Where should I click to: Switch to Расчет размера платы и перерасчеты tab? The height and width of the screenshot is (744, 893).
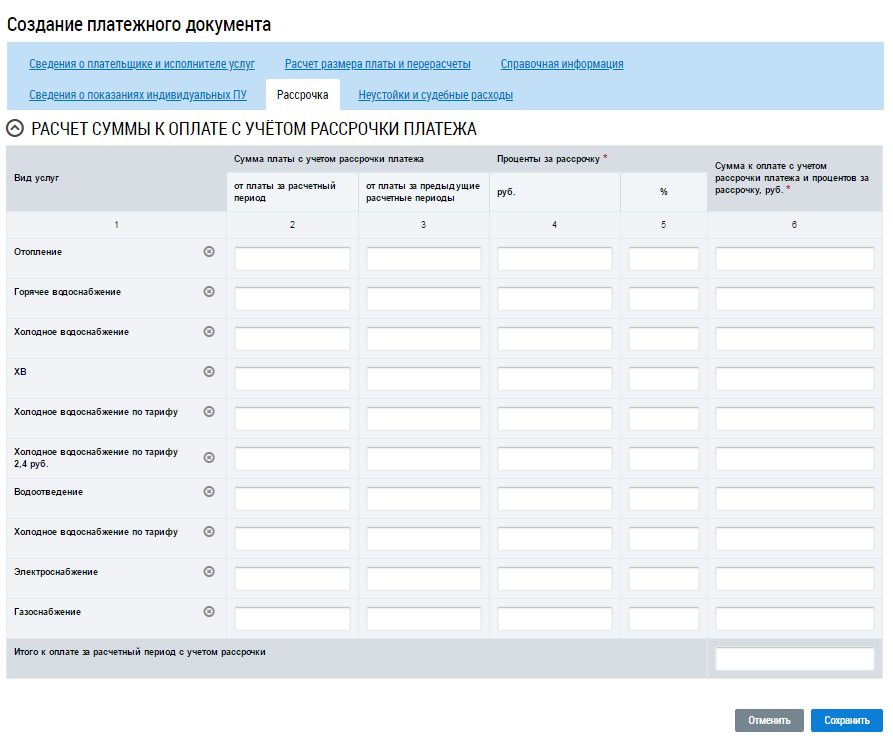377,64
